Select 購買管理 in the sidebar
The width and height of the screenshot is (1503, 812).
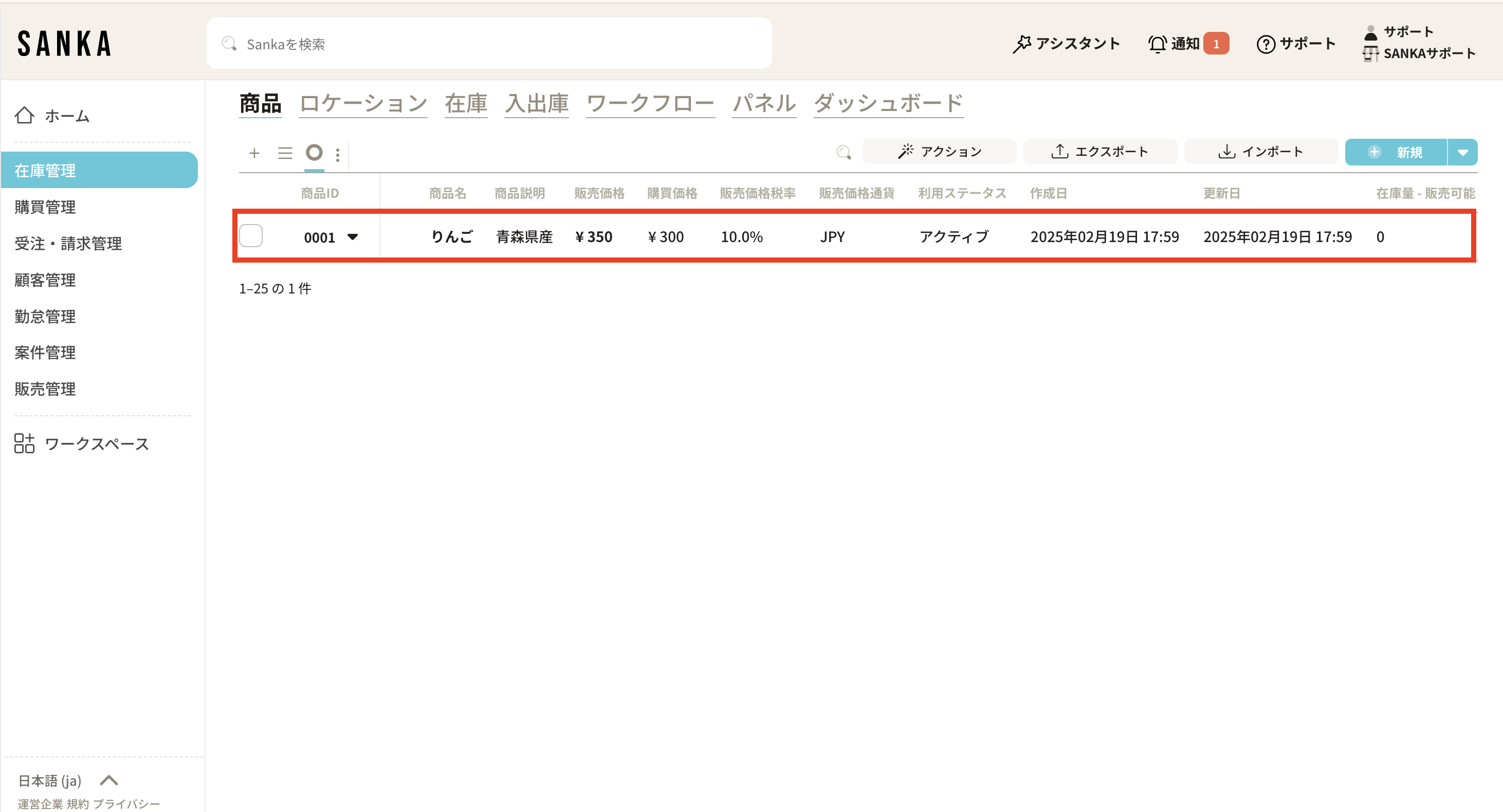click(45, 207)
